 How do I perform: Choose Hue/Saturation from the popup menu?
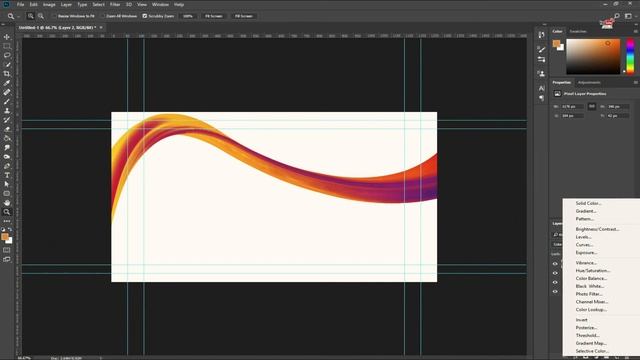tap(593, 271)
